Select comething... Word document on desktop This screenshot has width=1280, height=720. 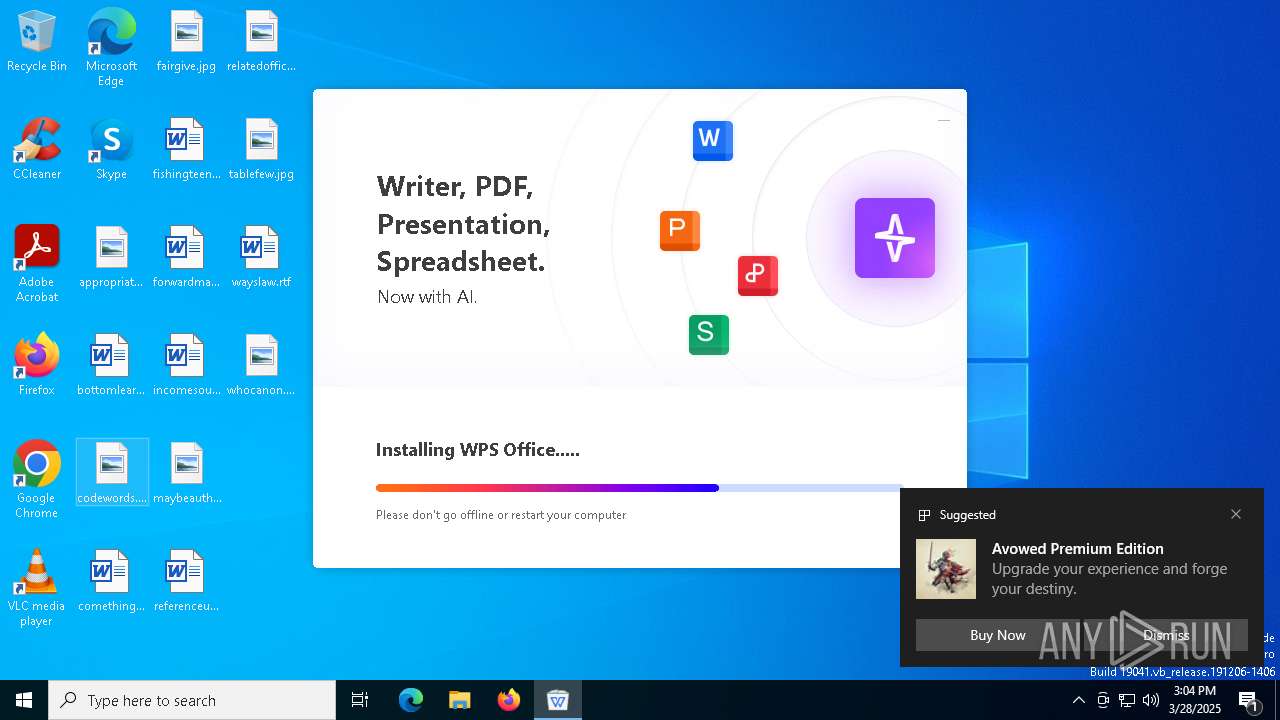111,582
